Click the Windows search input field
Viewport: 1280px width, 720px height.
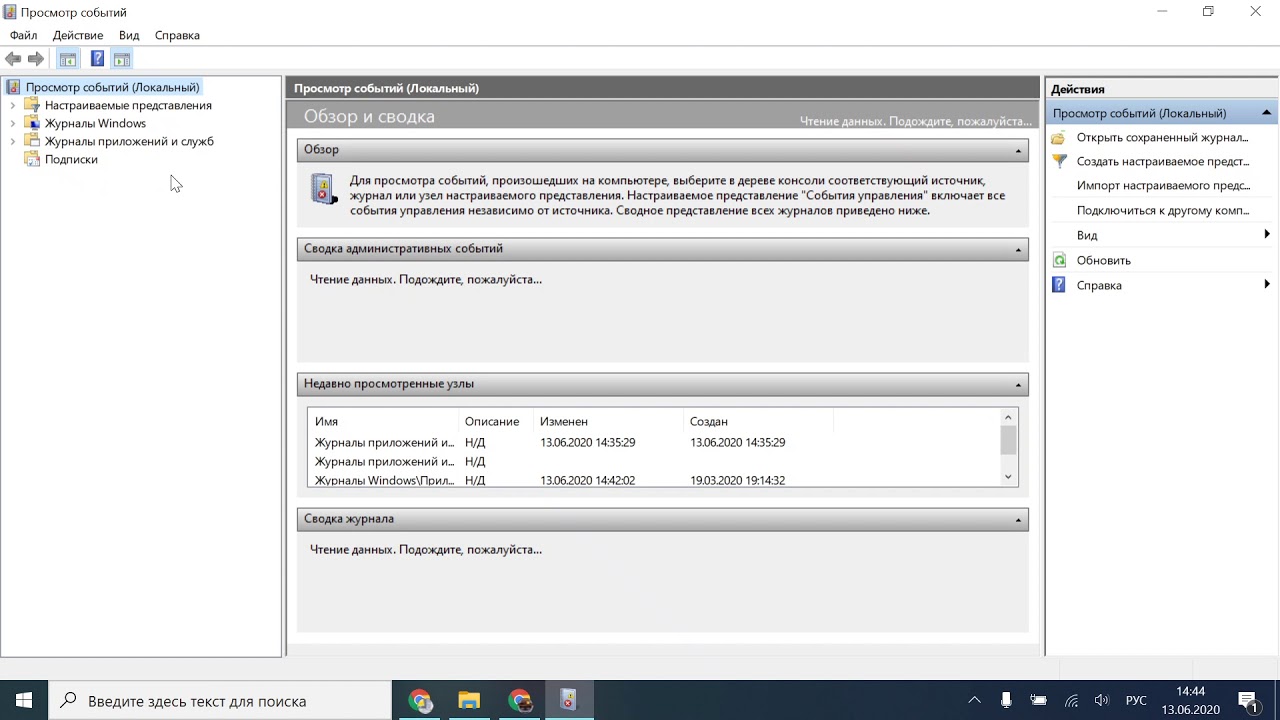click(x=230, y=701)
